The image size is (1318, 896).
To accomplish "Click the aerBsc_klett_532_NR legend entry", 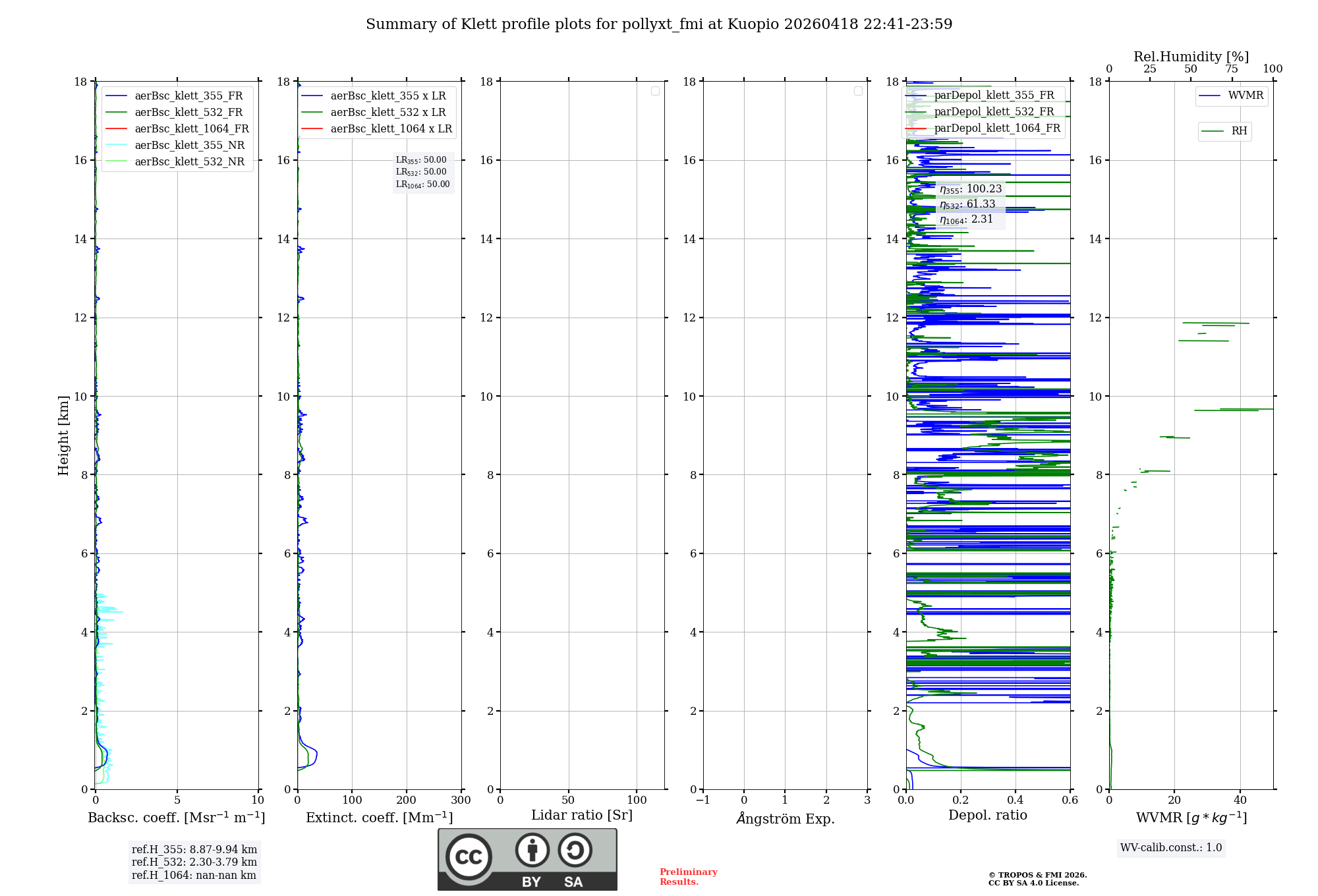I will pos(189,162).
